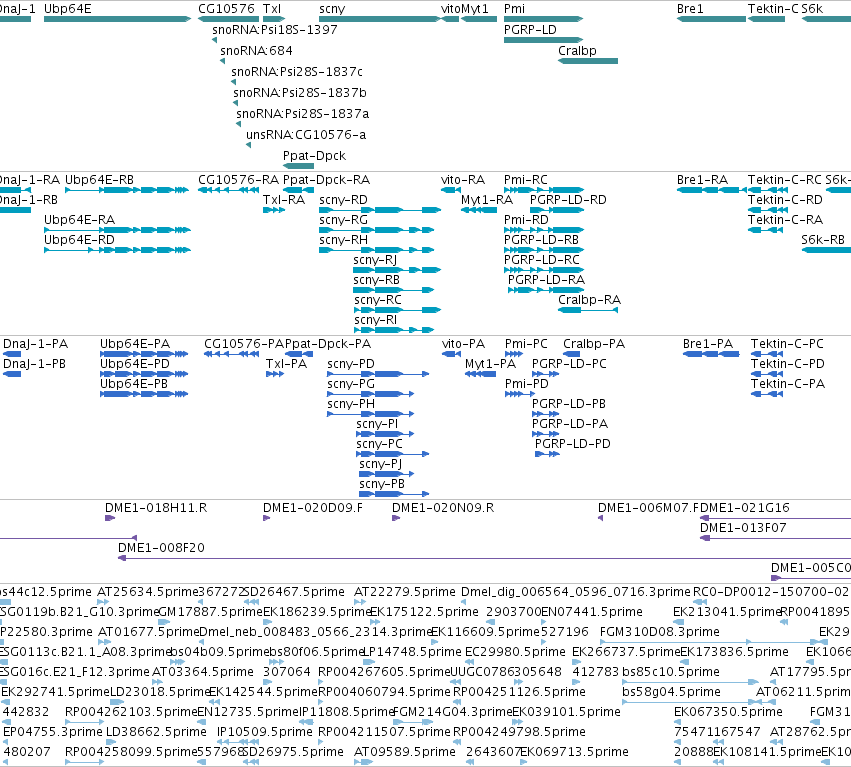Click protein vito-PA
This screenshot has width=851, height=767.
pos(452,354)
